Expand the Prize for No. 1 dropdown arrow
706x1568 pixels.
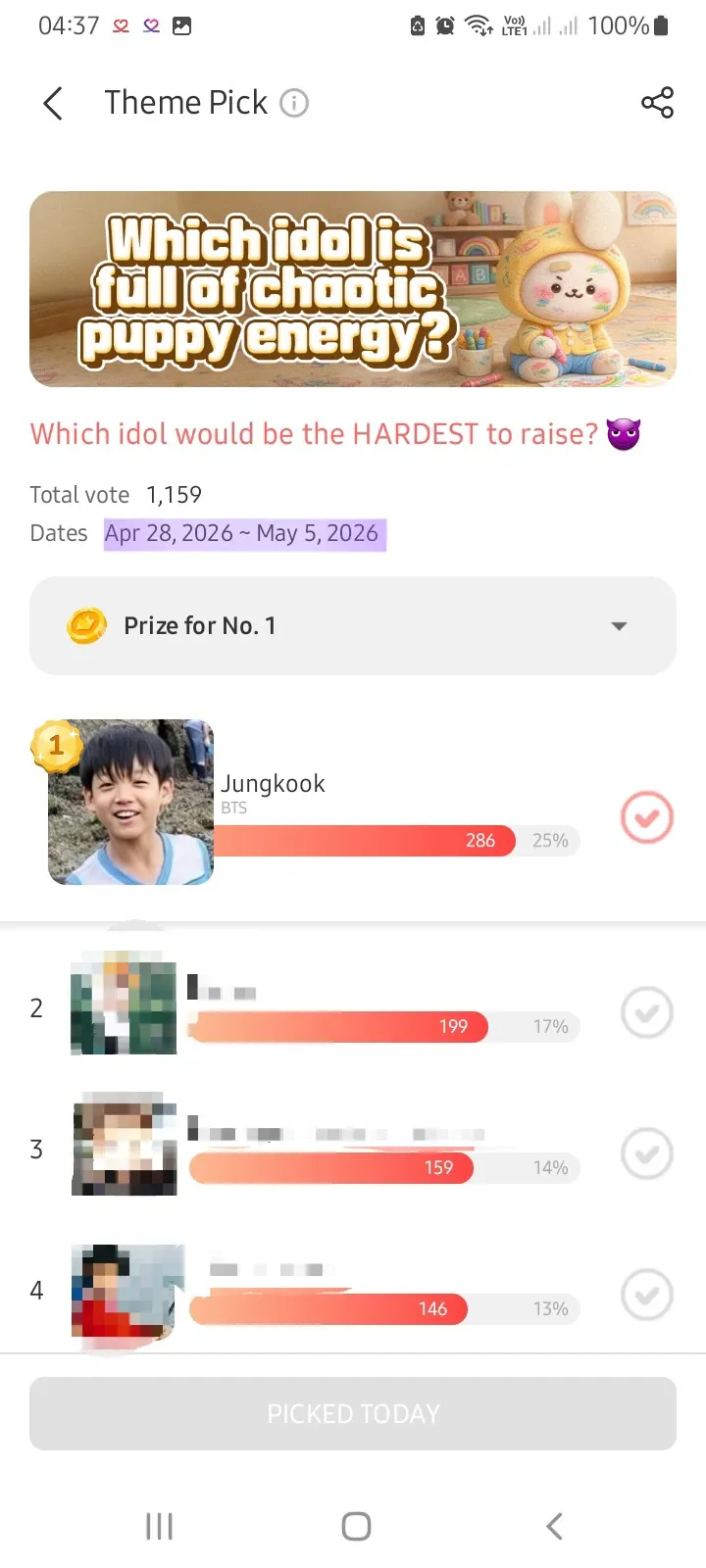click(619, 626)
